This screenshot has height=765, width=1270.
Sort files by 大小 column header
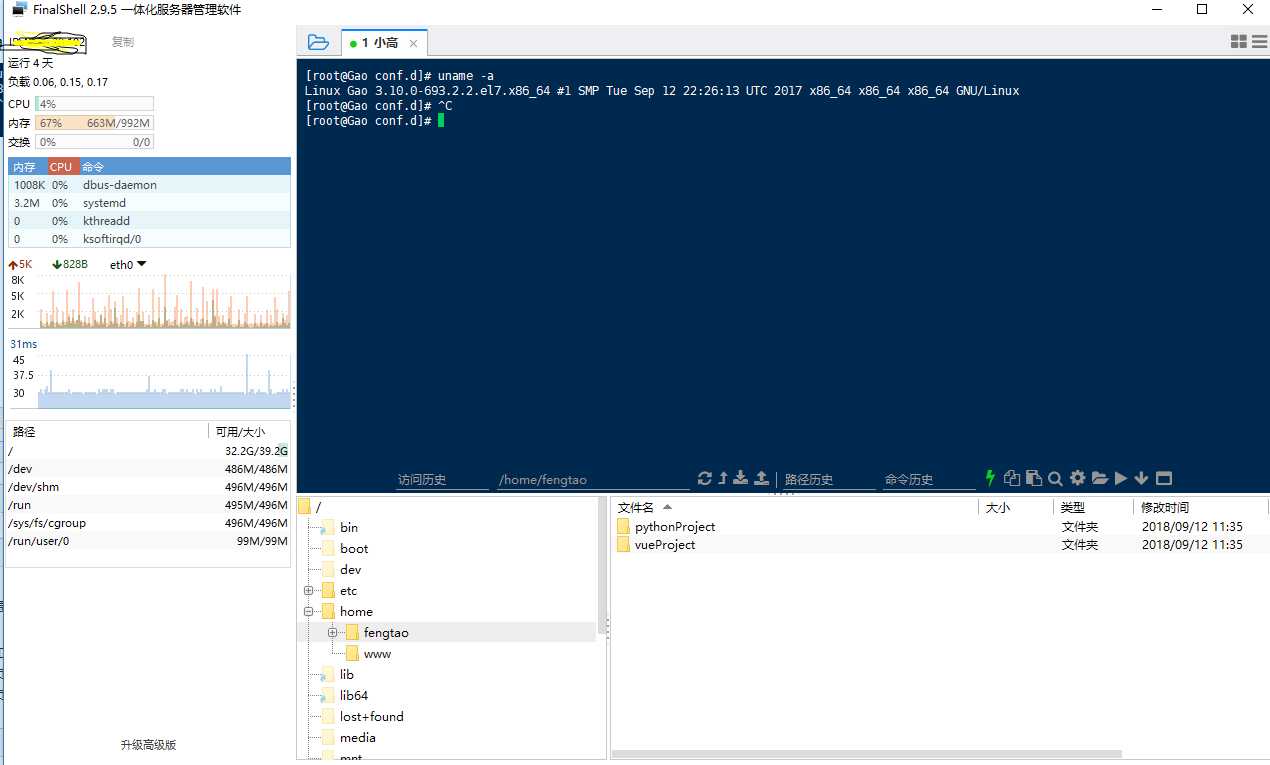click(1016, 507)
